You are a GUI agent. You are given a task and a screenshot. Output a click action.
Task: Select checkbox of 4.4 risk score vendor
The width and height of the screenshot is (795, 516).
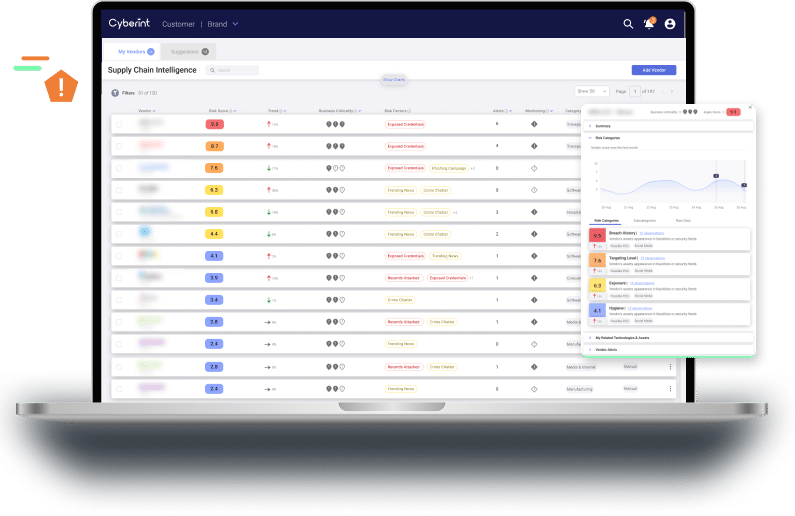tap(119, 234)
